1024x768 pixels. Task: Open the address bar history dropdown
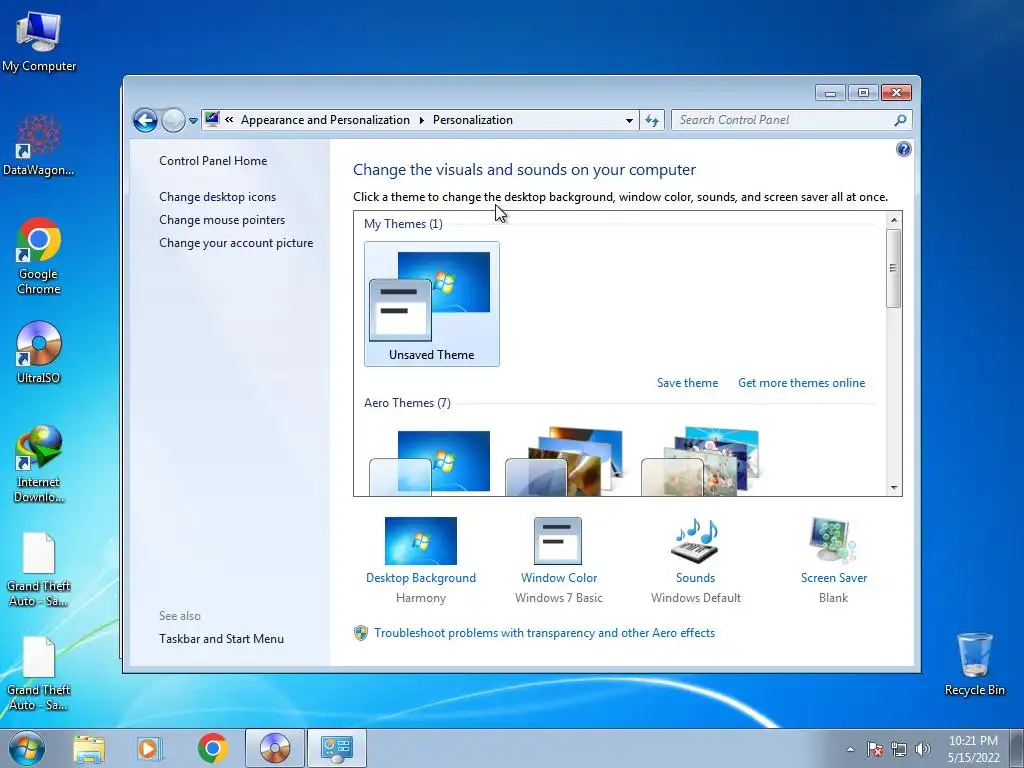point(629,120)
